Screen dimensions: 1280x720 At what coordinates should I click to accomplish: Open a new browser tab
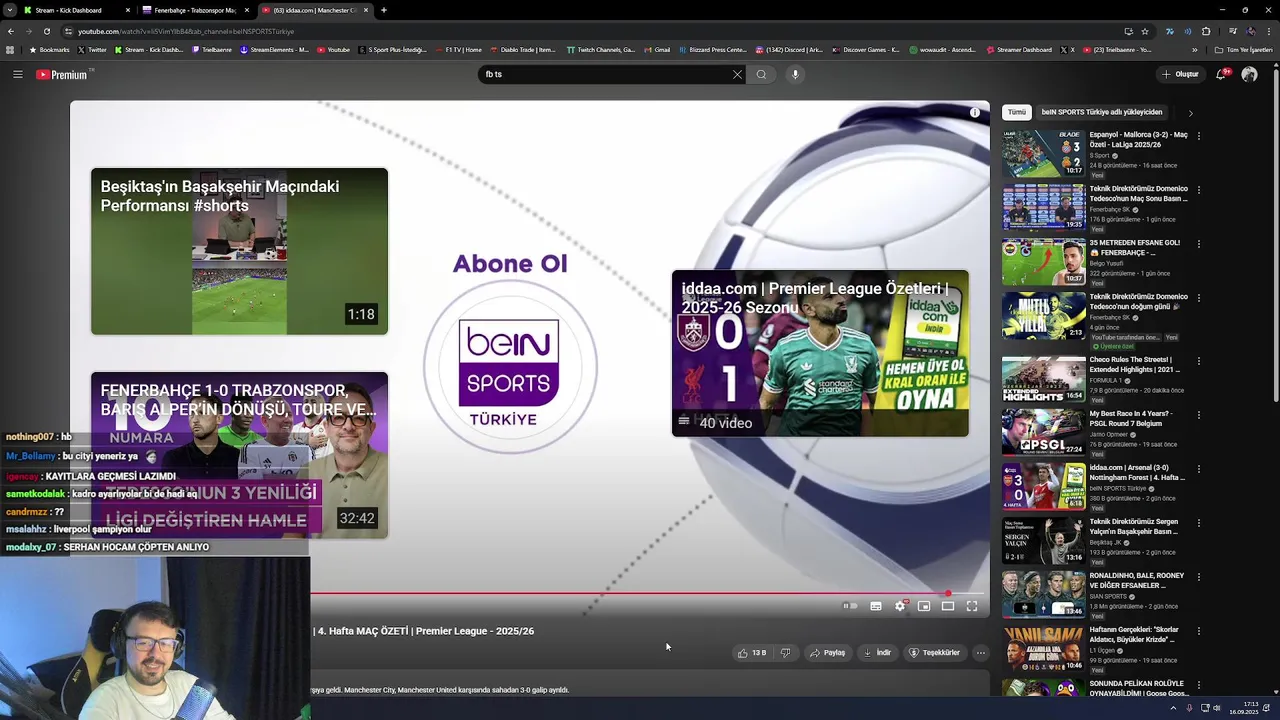pyautogui.click(x=384, y=10)
